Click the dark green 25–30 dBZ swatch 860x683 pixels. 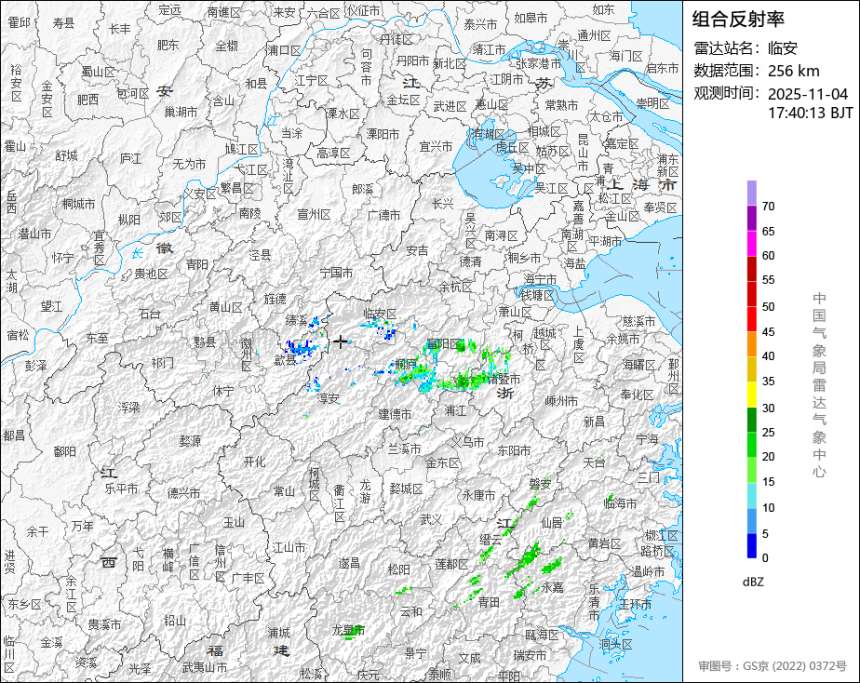click(x=751, y=420)
